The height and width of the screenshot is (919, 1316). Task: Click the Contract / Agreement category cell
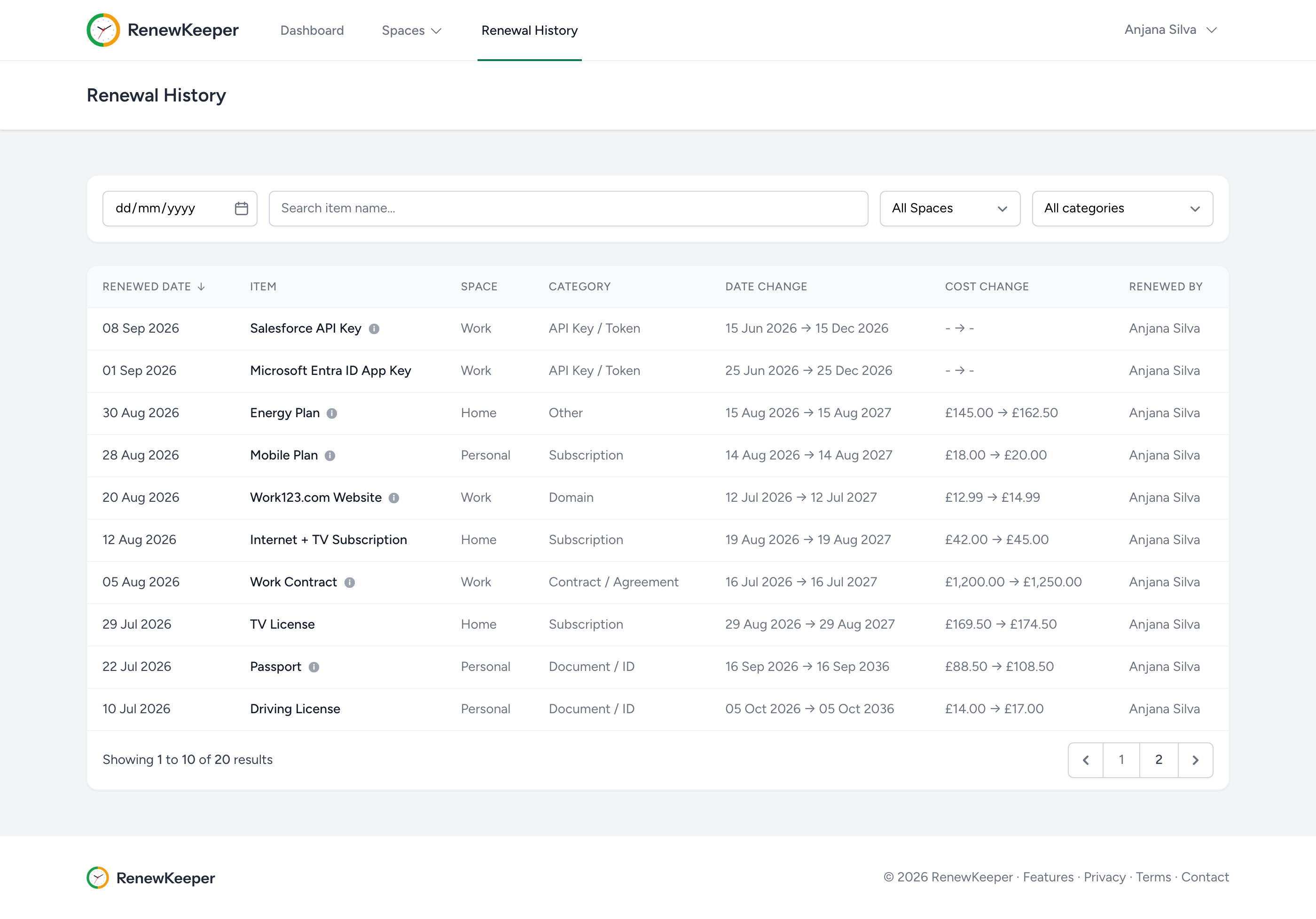[613, 583]
